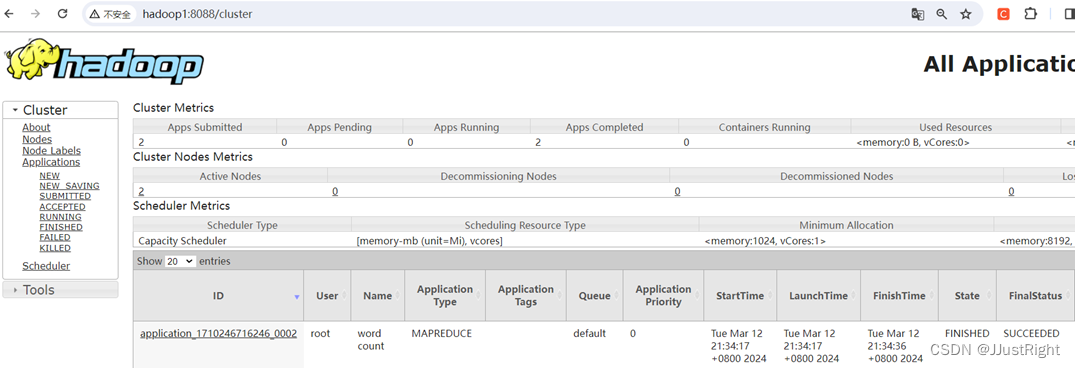Collapse the Cluster section arrow
The height and width of the screenshot is (368, 1075).
pyautogui.click(x=15, y=110)
